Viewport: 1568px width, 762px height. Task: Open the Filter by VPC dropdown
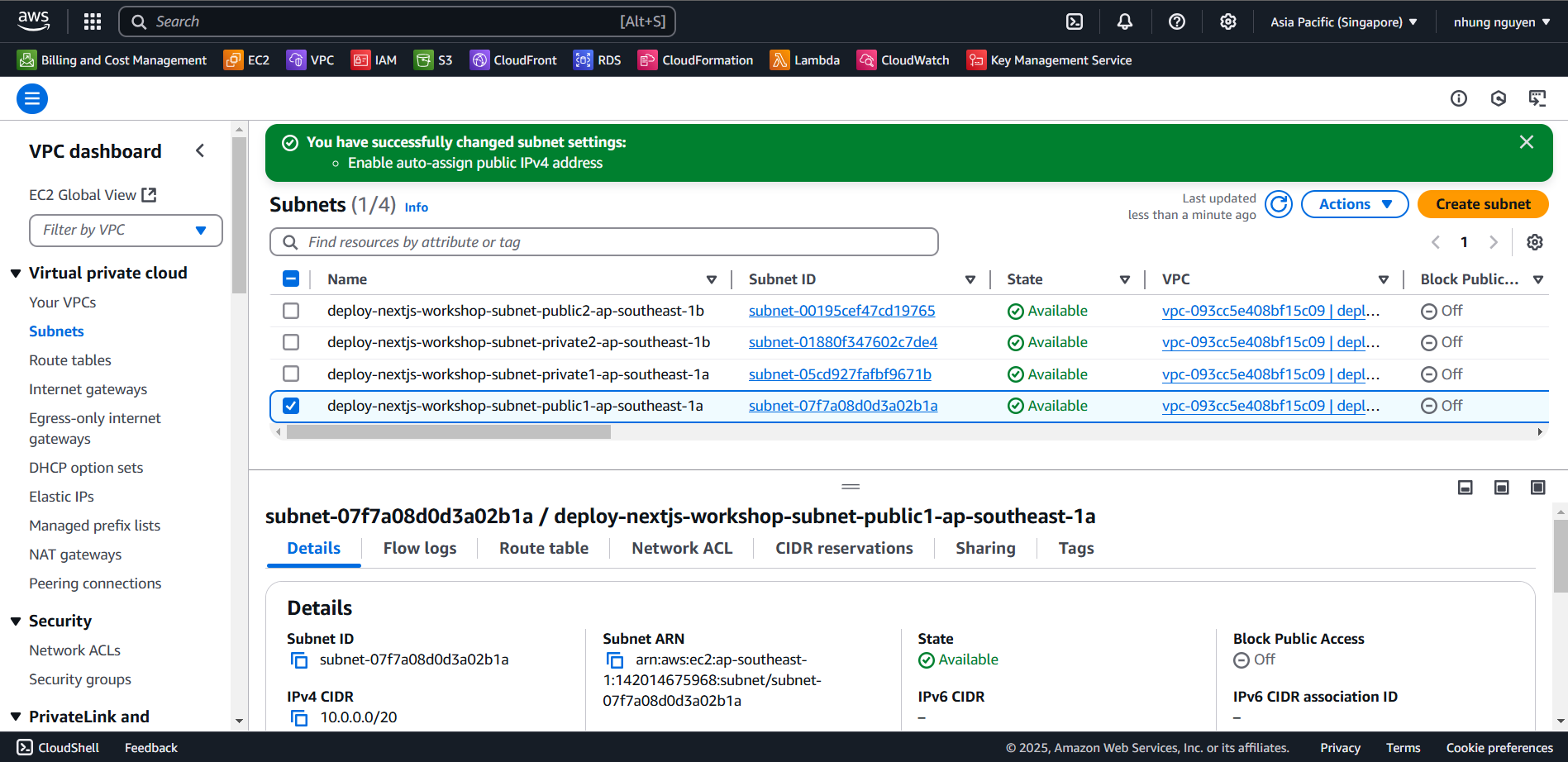tap(126, 230)
